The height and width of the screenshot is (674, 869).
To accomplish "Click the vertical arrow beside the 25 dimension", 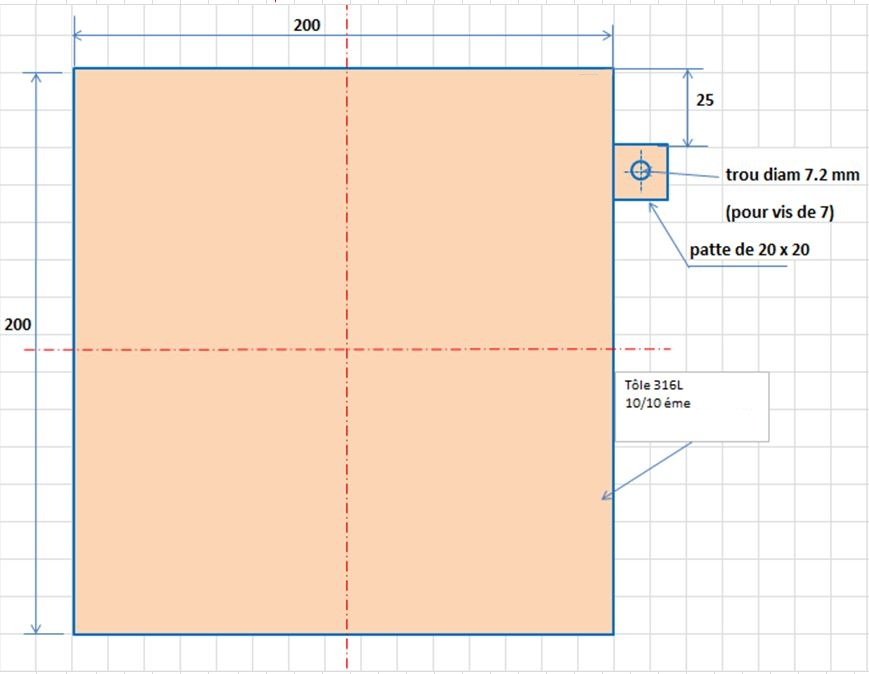I will coord(686,108).
